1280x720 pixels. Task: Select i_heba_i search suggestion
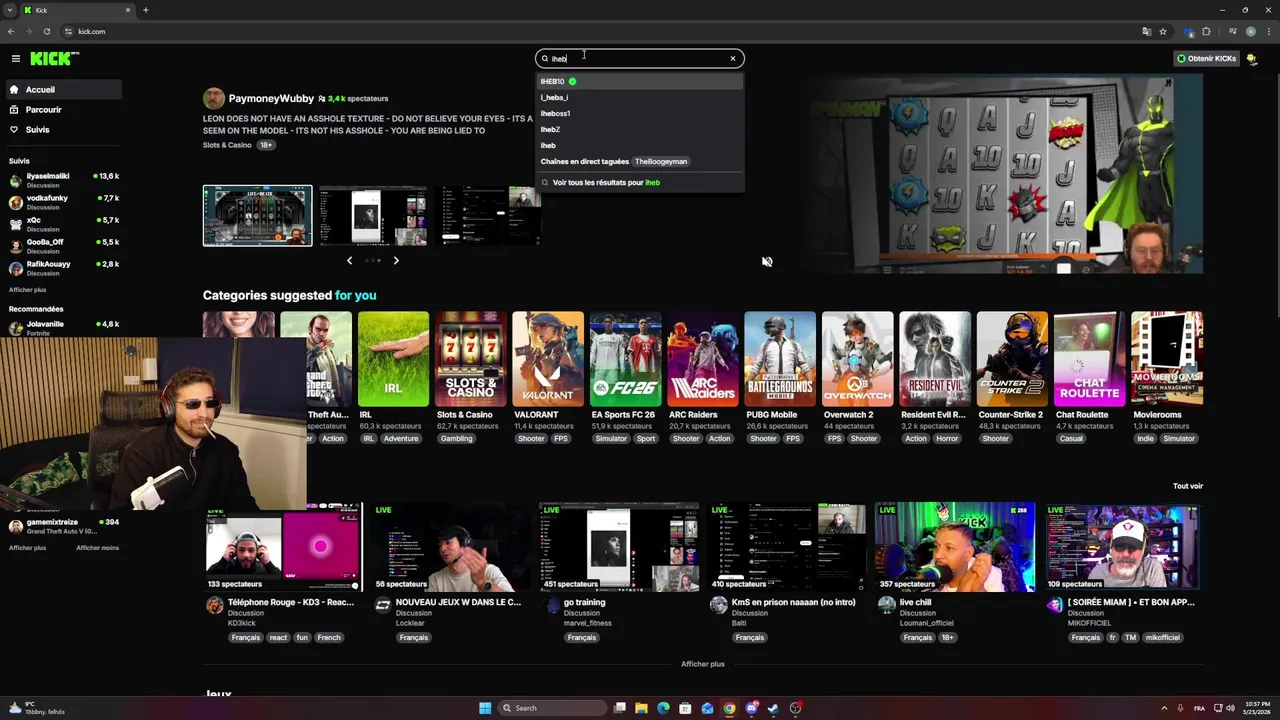[640, 97]
